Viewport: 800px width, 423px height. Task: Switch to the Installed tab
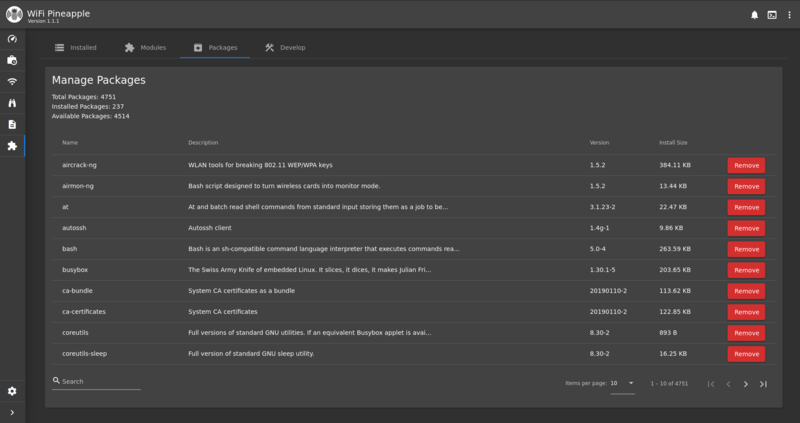(x=76, y=47)
